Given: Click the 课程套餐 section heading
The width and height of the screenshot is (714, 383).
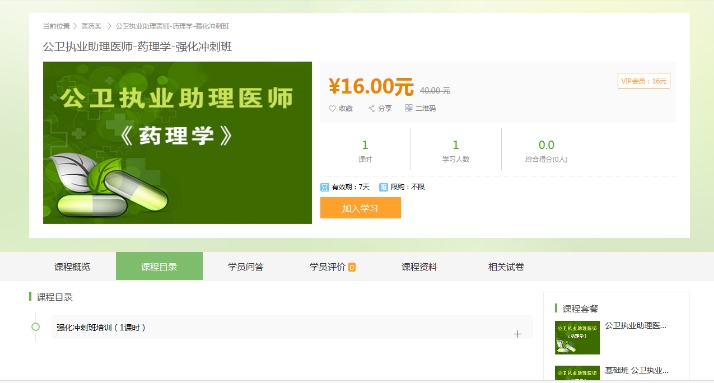Looking at the screenshot, I should coord(580,309).
